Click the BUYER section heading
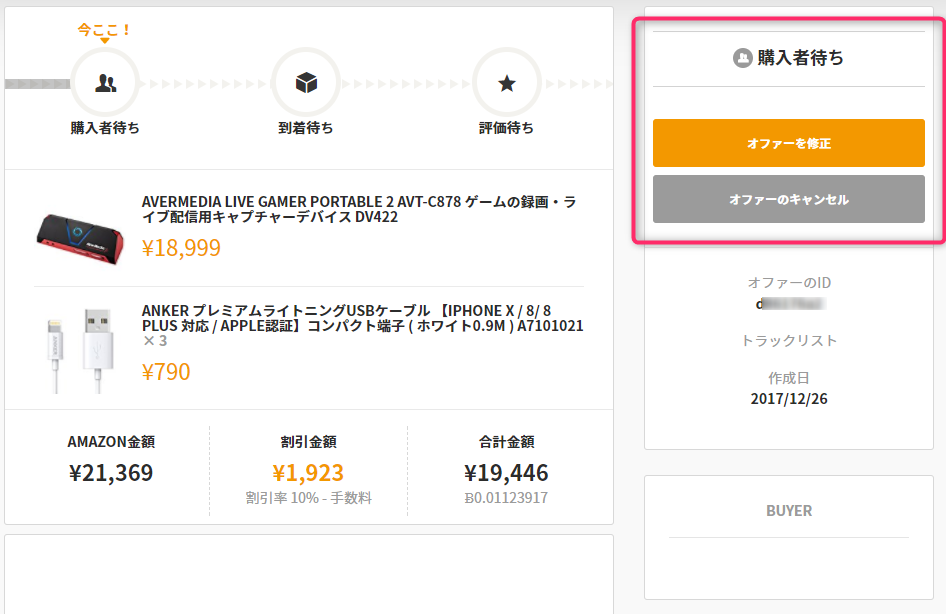 (x=789, y=511)
